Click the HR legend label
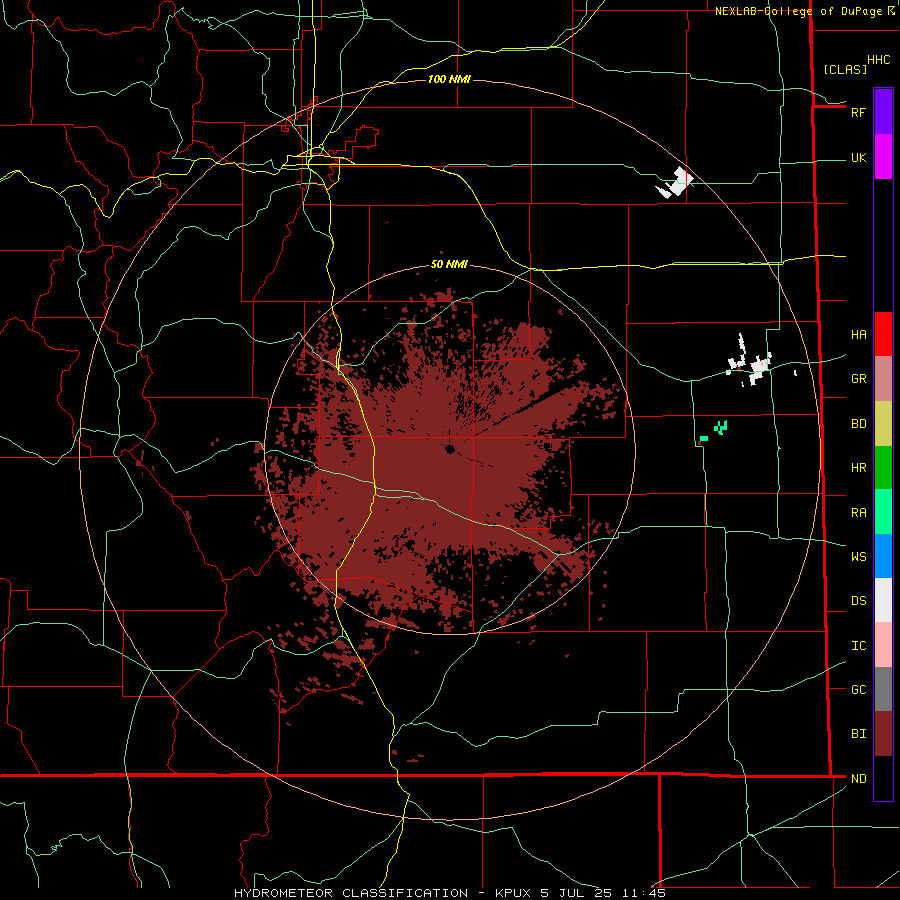This screenshot has width=900, height=900. pos(858,468)
